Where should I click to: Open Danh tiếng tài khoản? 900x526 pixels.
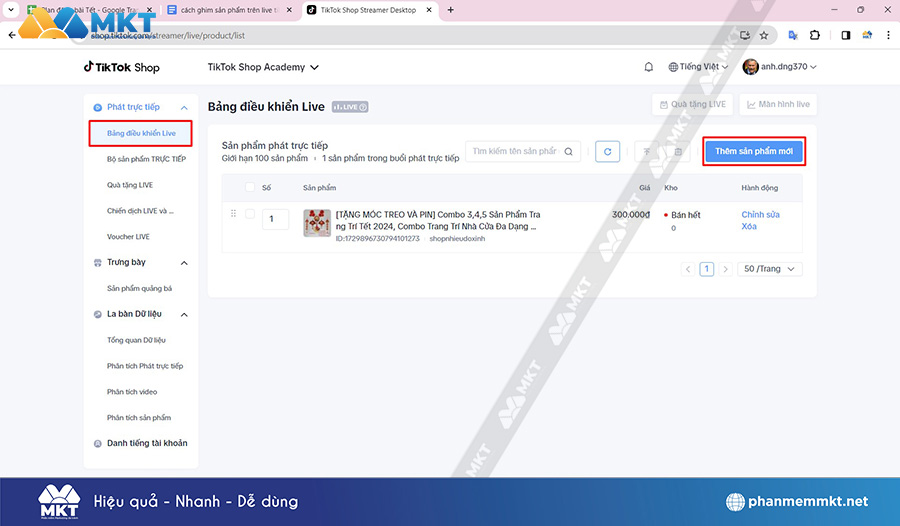pos(147,443)
